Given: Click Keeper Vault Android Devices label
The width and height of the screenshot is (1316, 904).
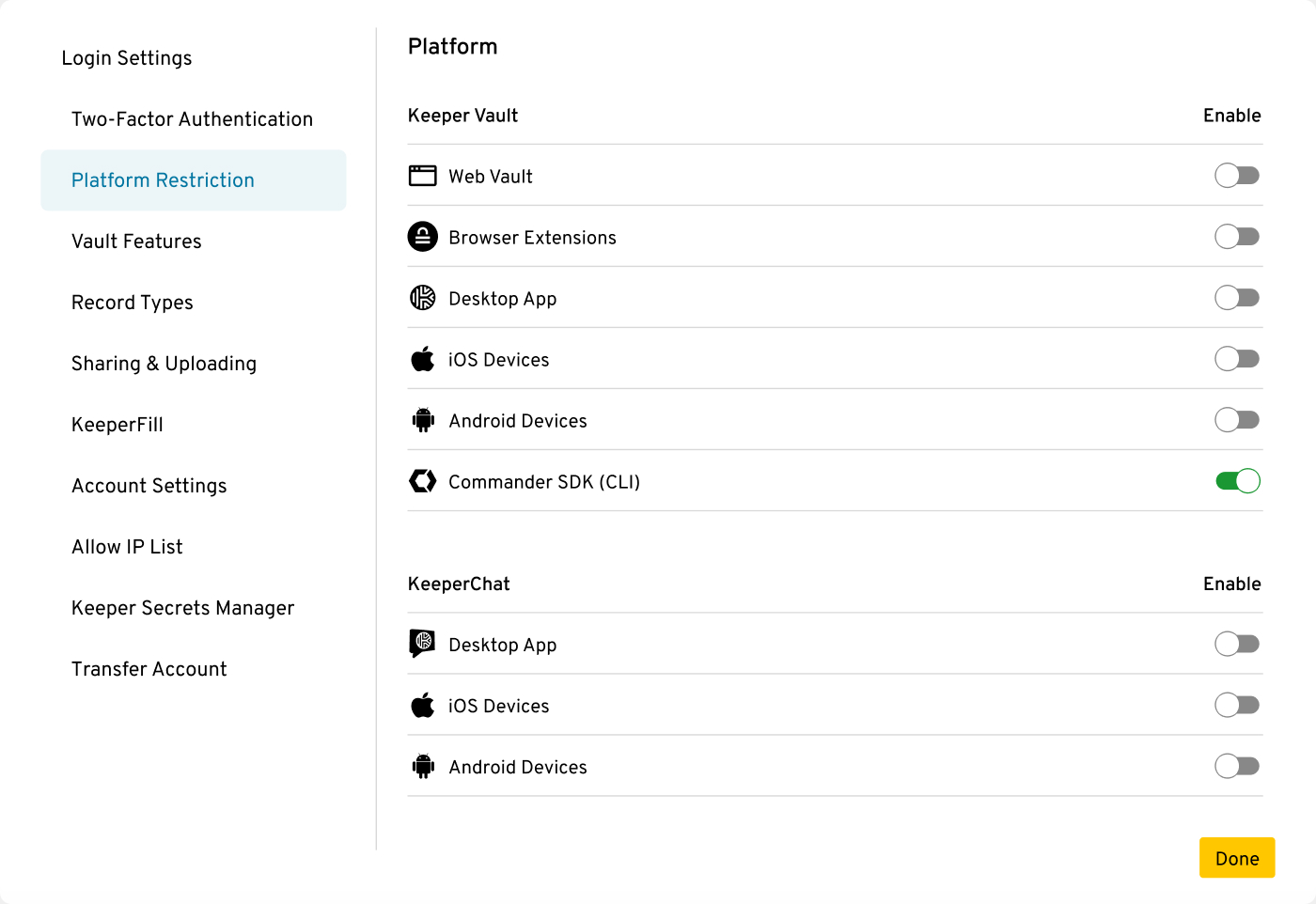Looking at the screenshot, I should tap(518, 421).
